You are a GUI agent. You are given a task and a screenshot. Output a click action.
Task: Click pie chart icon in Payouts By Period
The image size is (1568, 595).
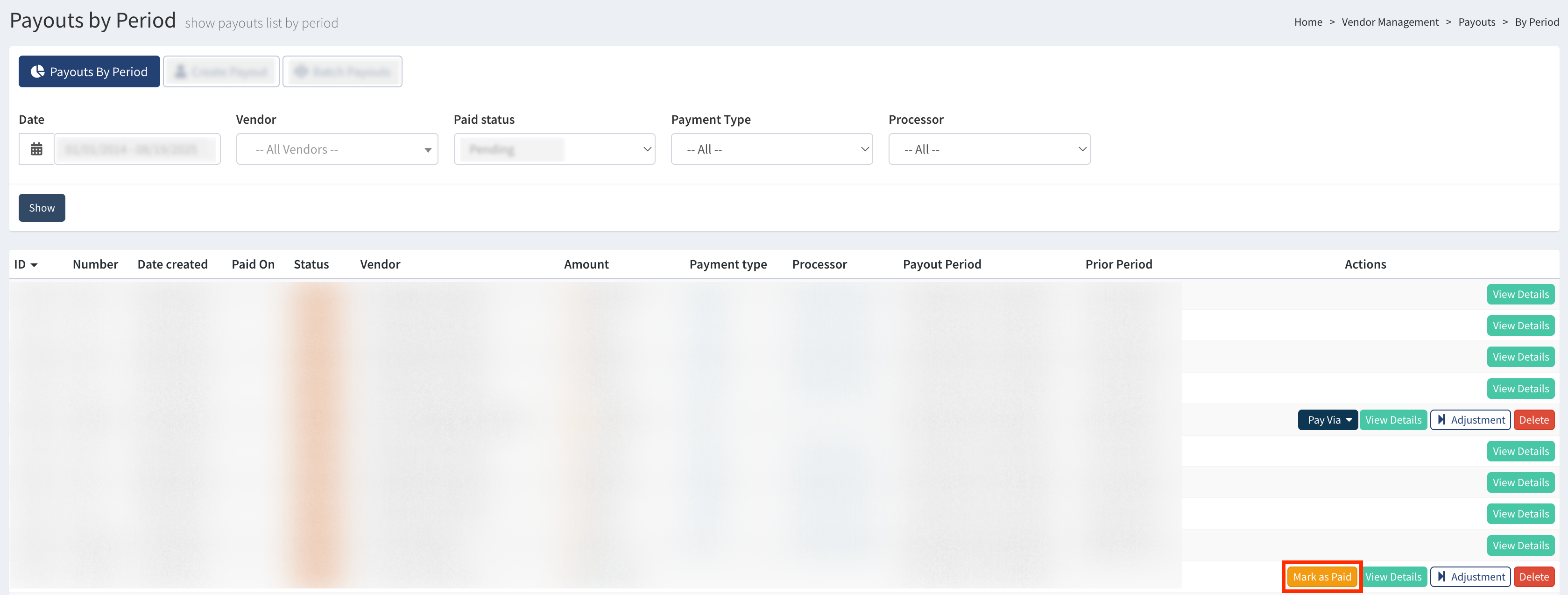(x=38, y=72)
